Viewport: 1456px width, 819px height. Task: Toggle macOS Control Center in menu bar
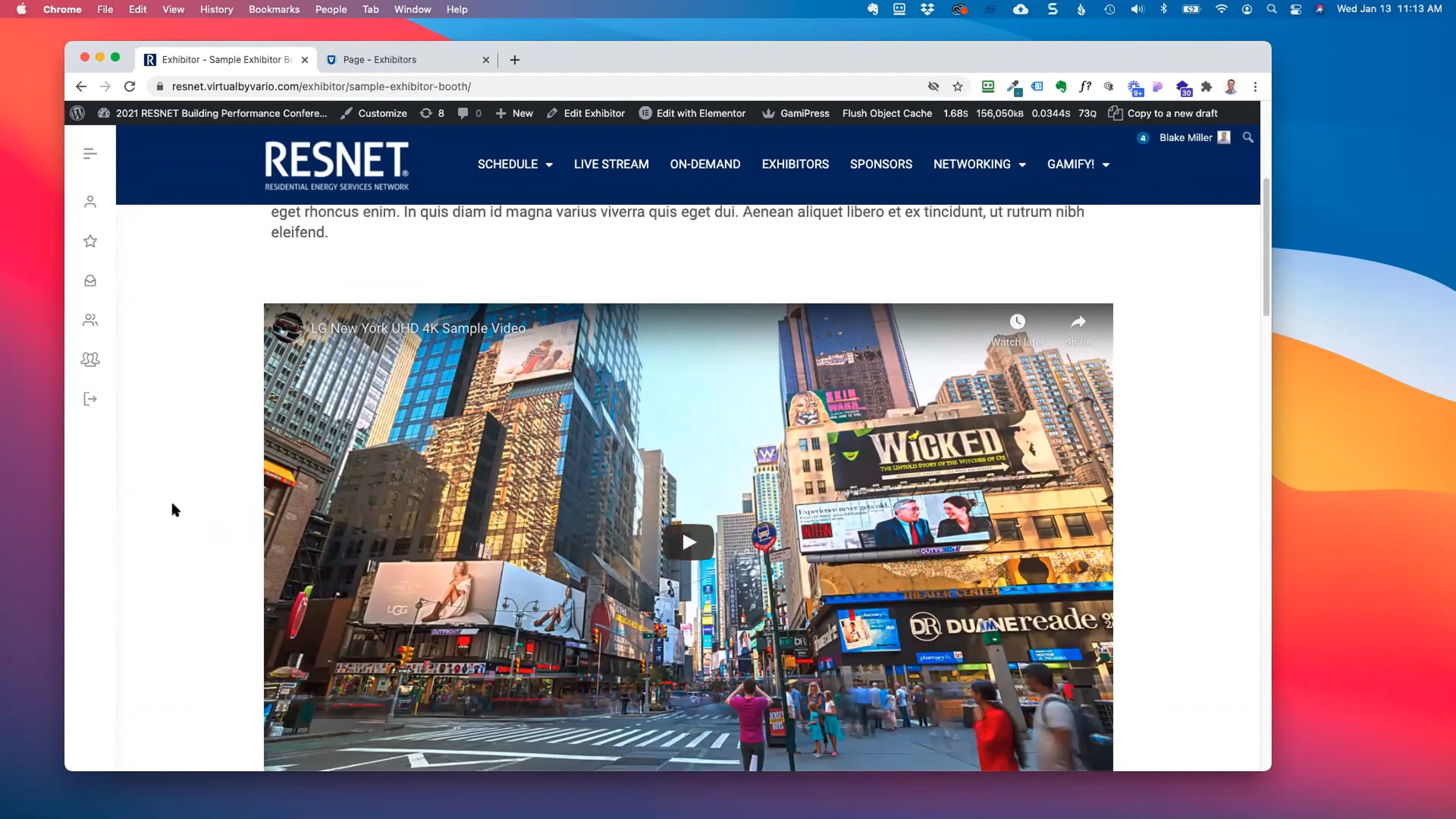(1296, 9)
